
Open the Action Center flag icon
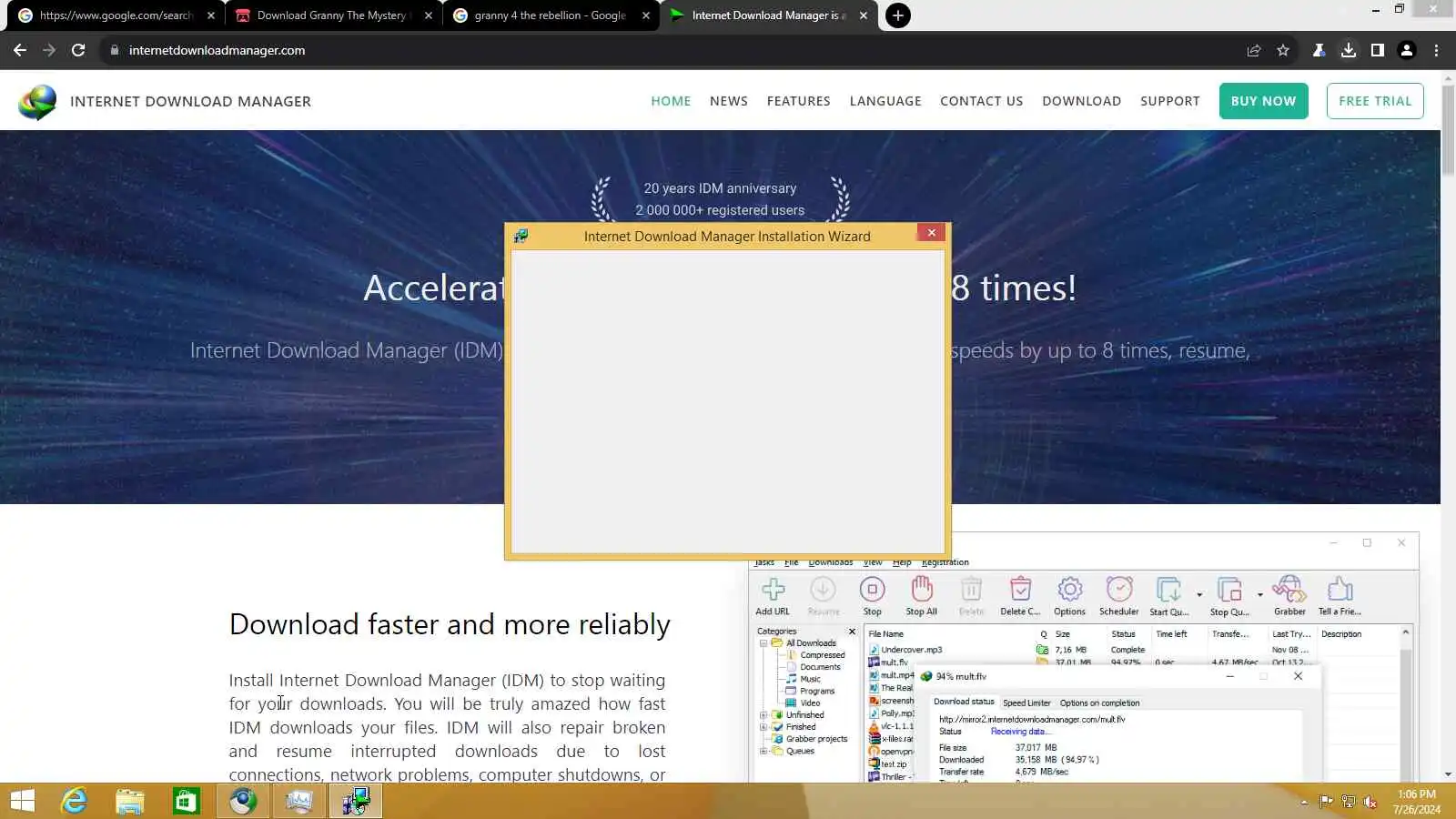click(1326, 802)
